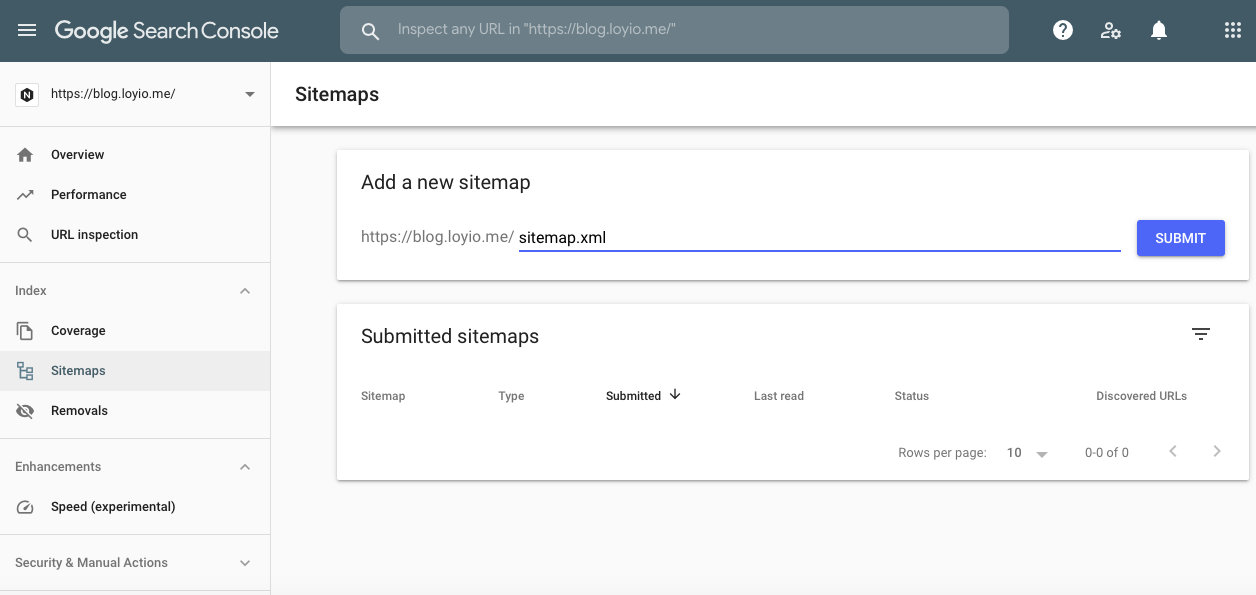Open the submitted sitemaps filter icon
The width and height of the screenshot is (1256, 595).
click(1201, 335)
